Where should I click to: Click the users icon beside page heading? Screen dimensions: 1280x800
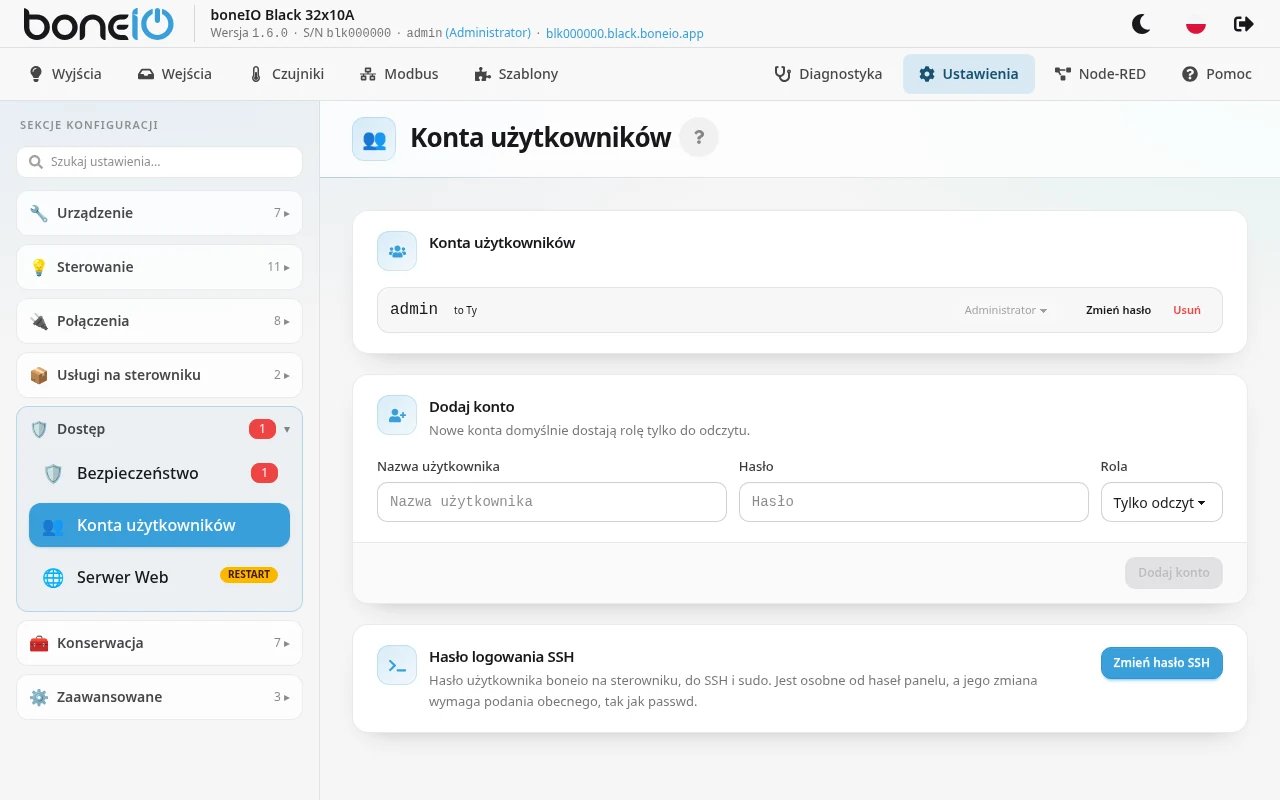(x=374, y=139)
